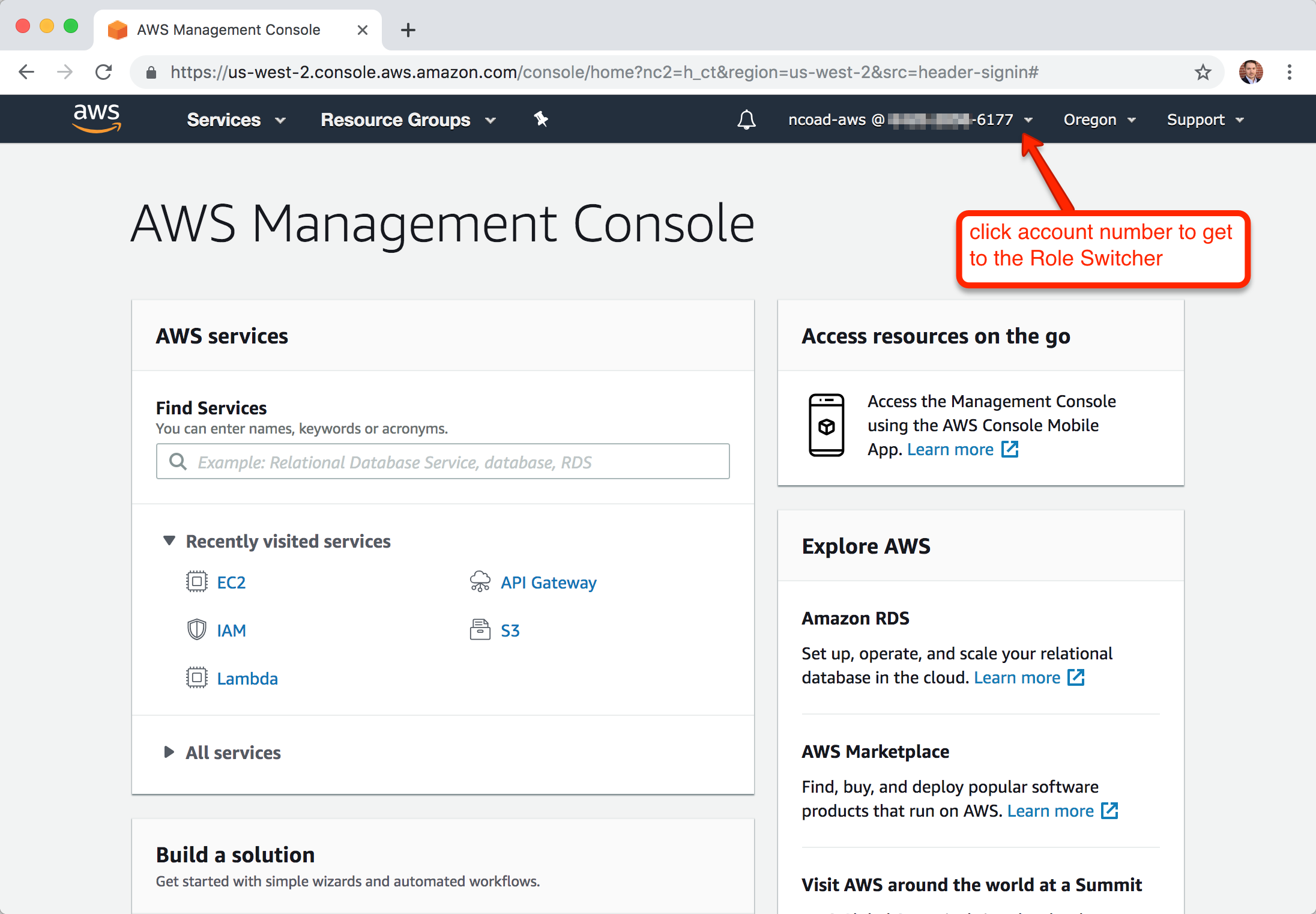This screenshot has height=914, width=1316.
Task: Click the S3 bucket icon
Action: click(x=480, y=630)
